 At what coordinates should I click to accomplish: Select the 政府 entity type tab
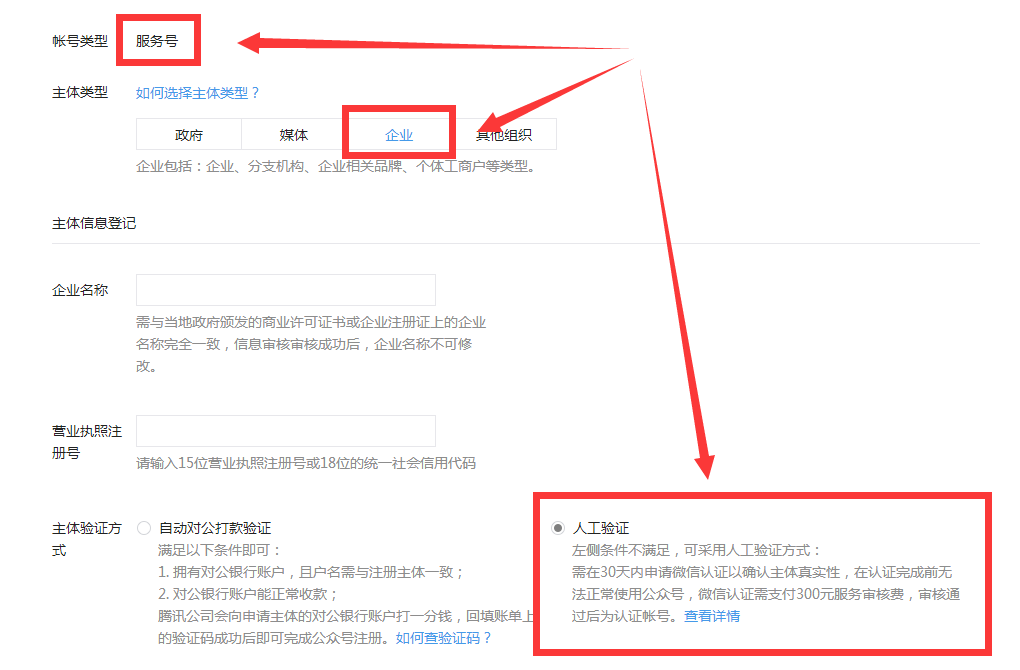[189, 135]
